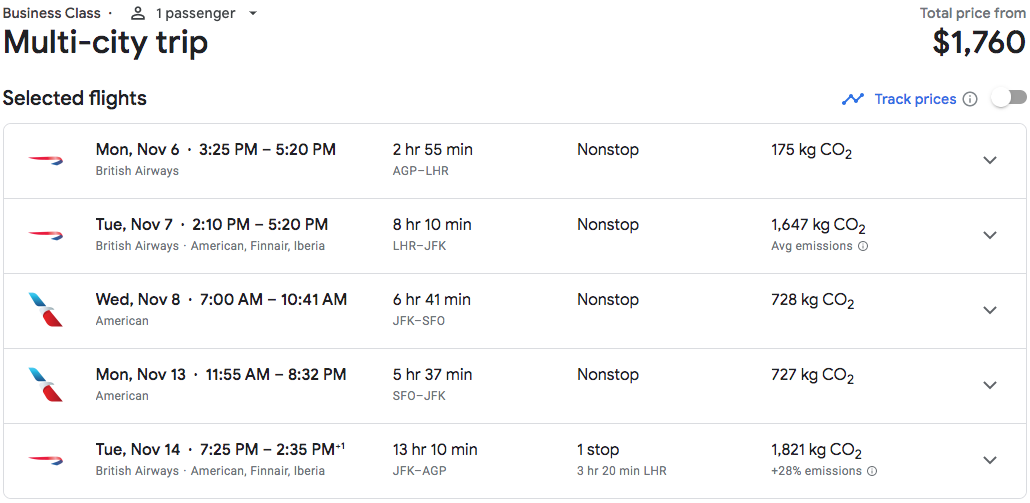Click British Airways logo on JFK–AGP flight
Viewport: 1030px width, 503px height.
[x=45, y=460]
